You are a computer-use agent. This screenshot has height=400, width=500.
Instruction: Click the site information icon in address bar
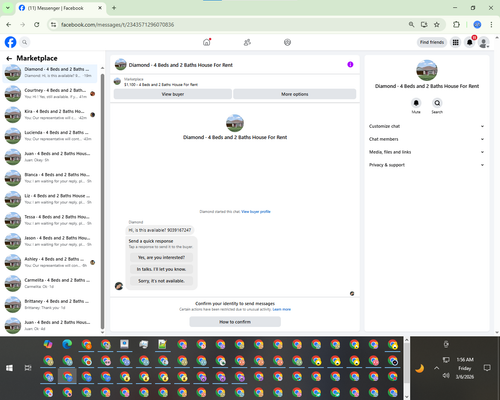(53, 25)
